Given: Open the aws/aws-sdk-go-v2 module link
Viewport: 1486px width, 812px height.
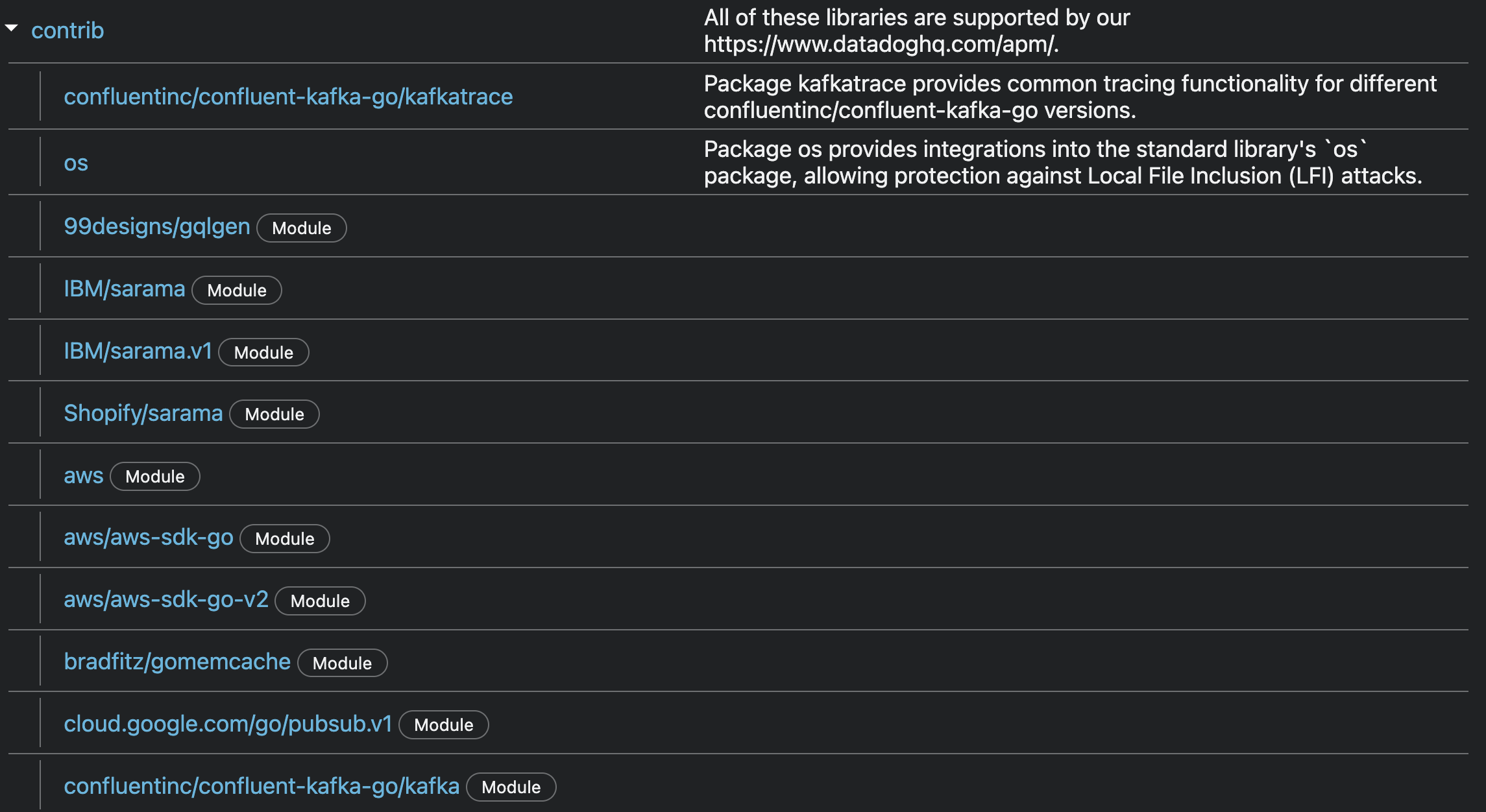Looking at the screenshot, I should click(x=166, y=600).
